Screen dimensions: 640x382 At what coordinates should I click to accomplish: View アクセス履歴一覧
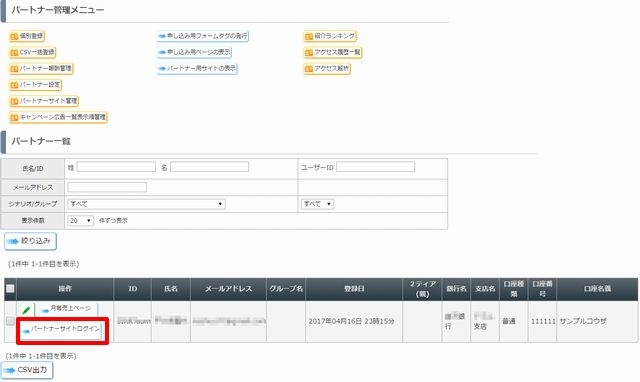click(x=332, y=52)
